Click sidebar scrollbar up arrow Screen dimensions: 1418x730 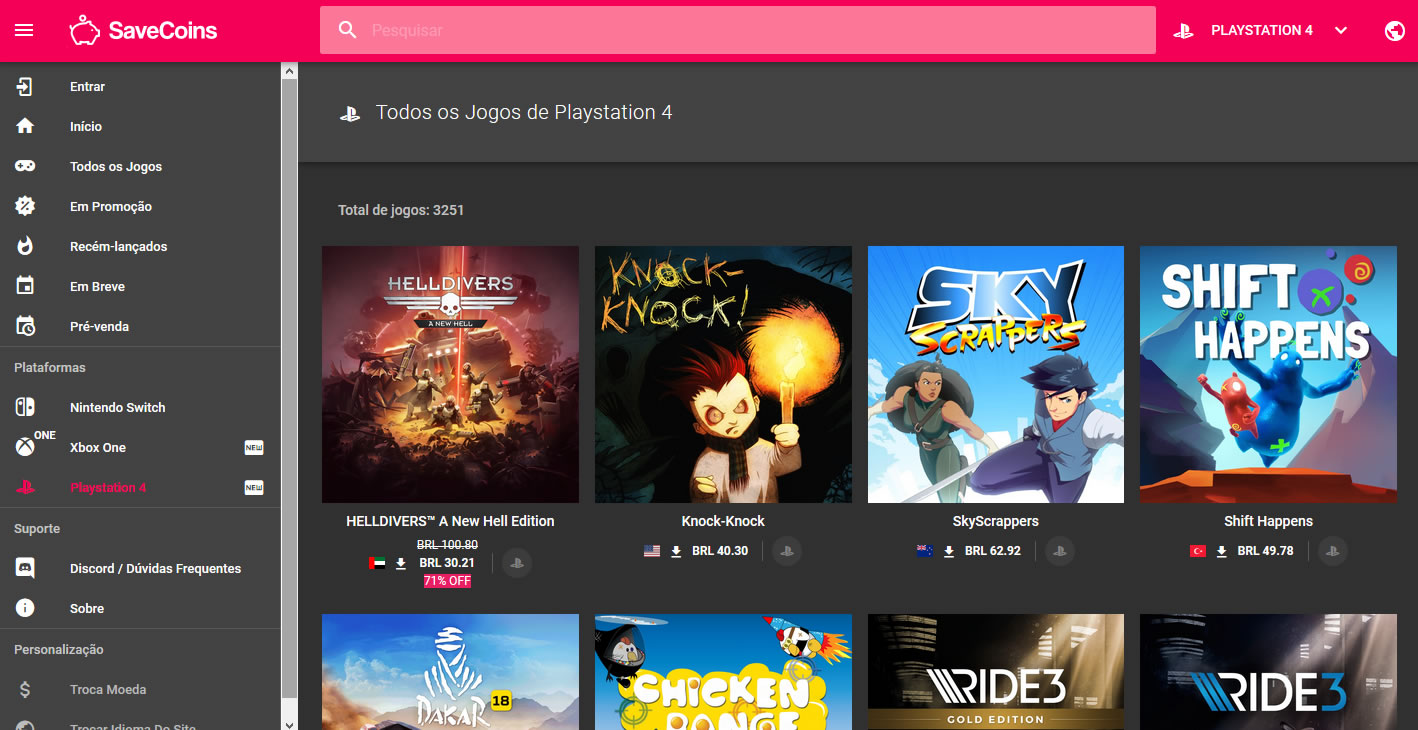[289, 71]
